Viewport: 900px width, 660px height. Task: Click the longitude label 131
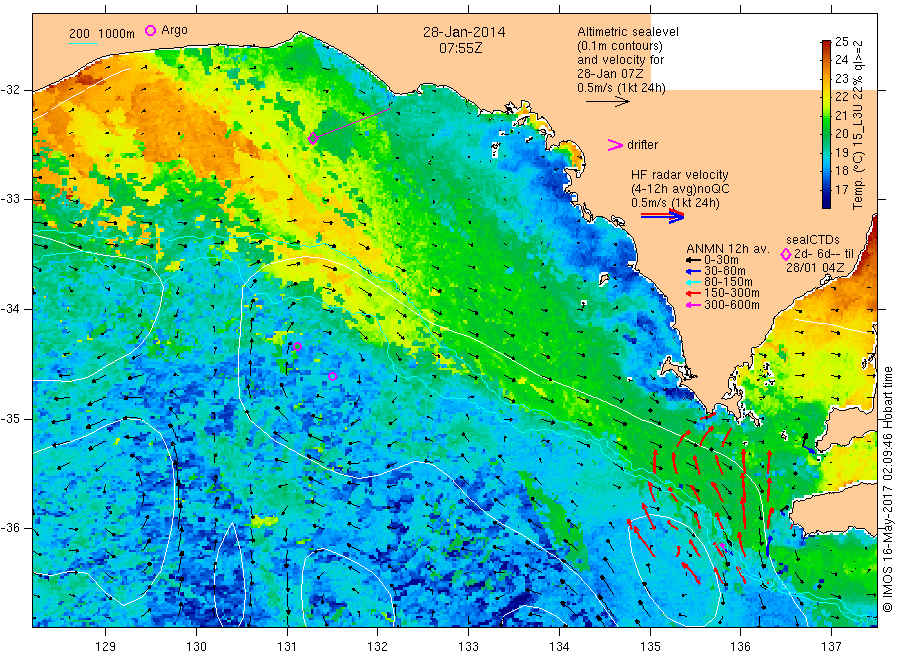pyautogui.click(x=287, y=647)
